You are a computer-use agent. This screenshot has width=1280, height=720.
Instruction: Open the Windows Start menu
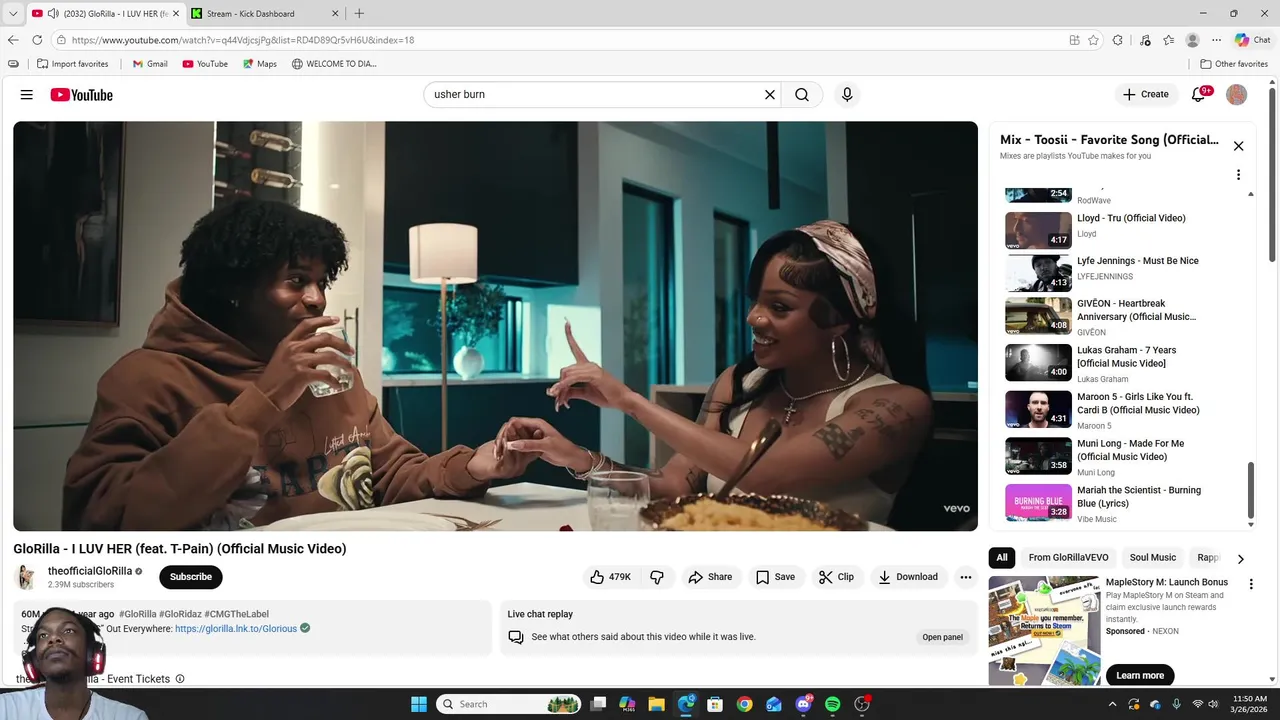(x=419, y=704)
